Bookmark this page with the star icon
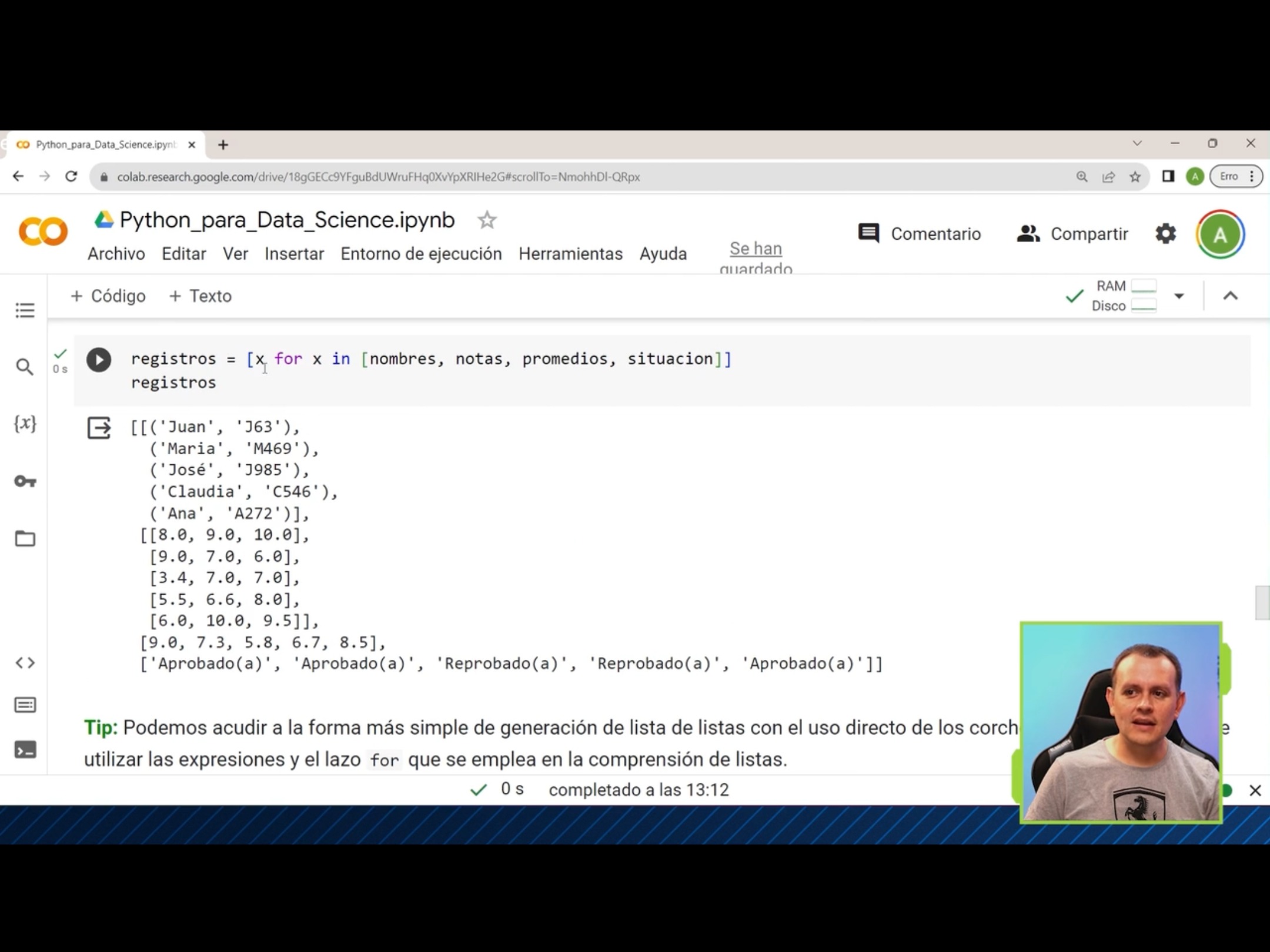This screenshot has height=952, width=1270. [1135, 177]
